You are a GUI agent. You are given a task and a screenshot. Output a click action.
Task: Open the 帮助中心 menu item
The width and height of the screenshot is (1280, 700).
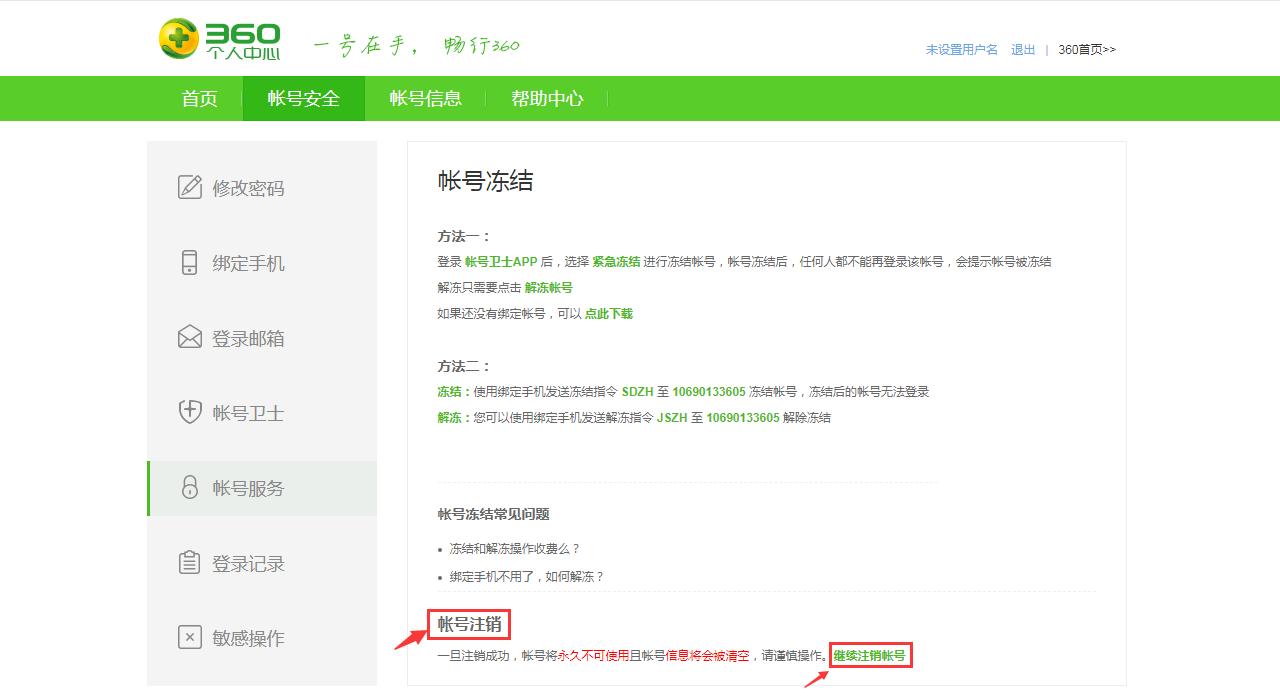[x=546, y=99]
